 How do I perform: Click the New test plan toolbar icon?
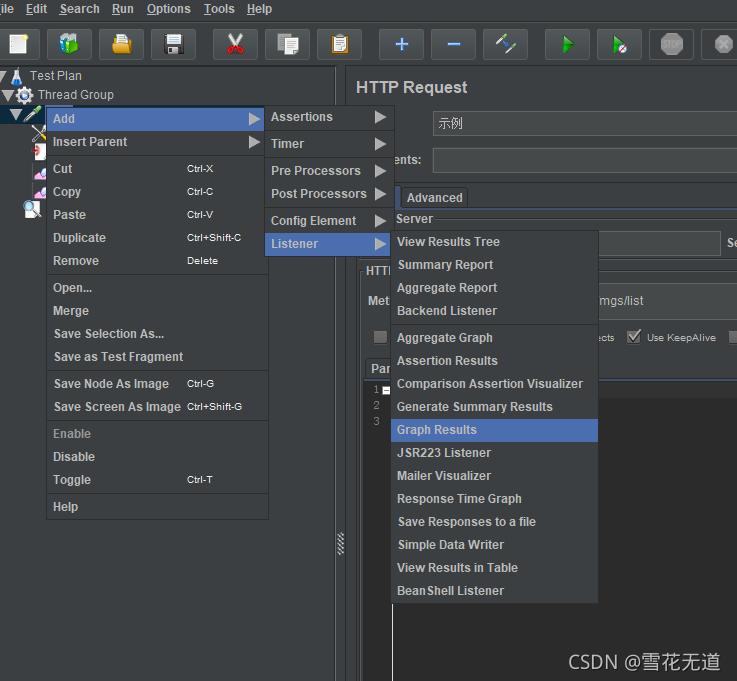click(19, 44)
